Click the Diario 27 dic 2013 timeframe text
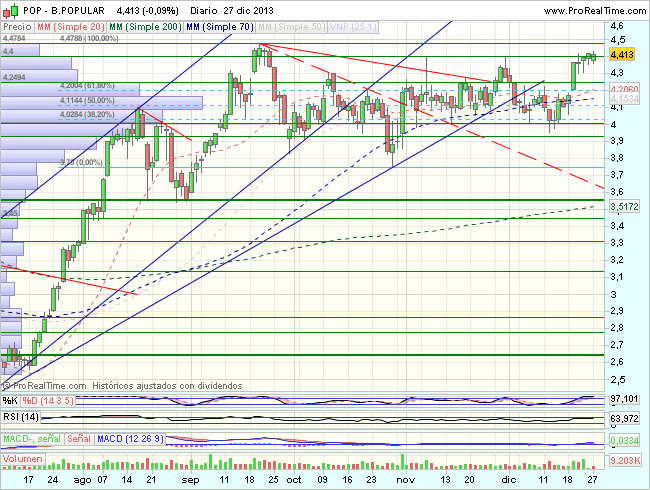 click(x=232, y=11)
